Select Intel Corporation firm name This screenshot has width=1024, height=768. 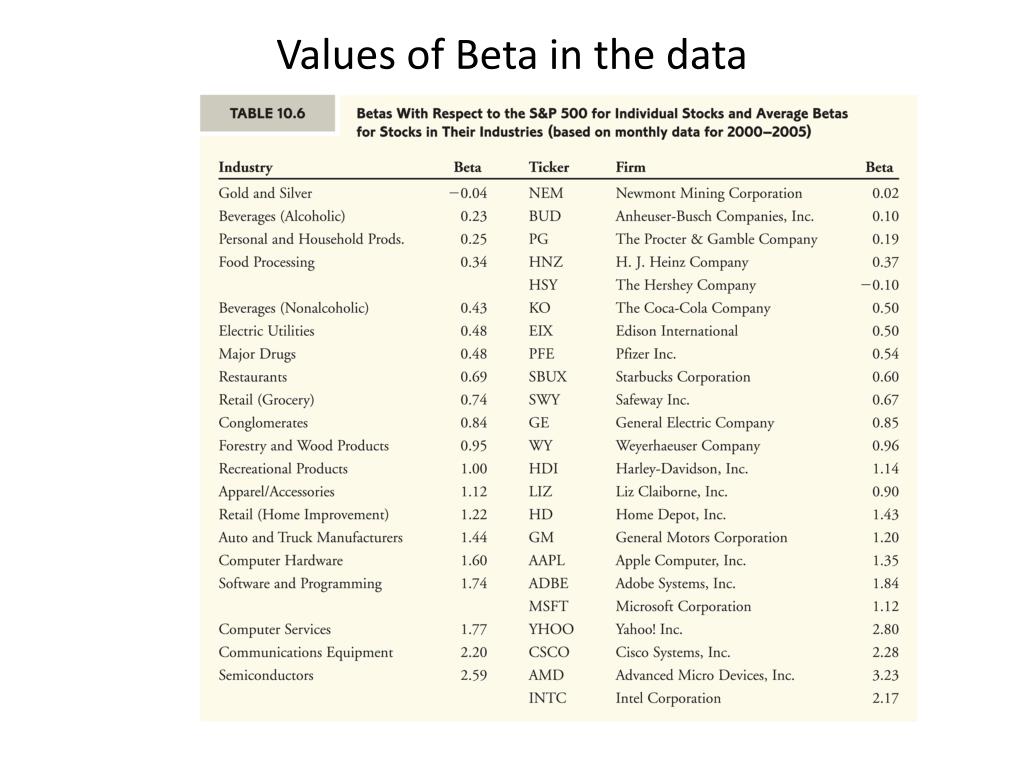pyautogui.click(x=667, y=698)
